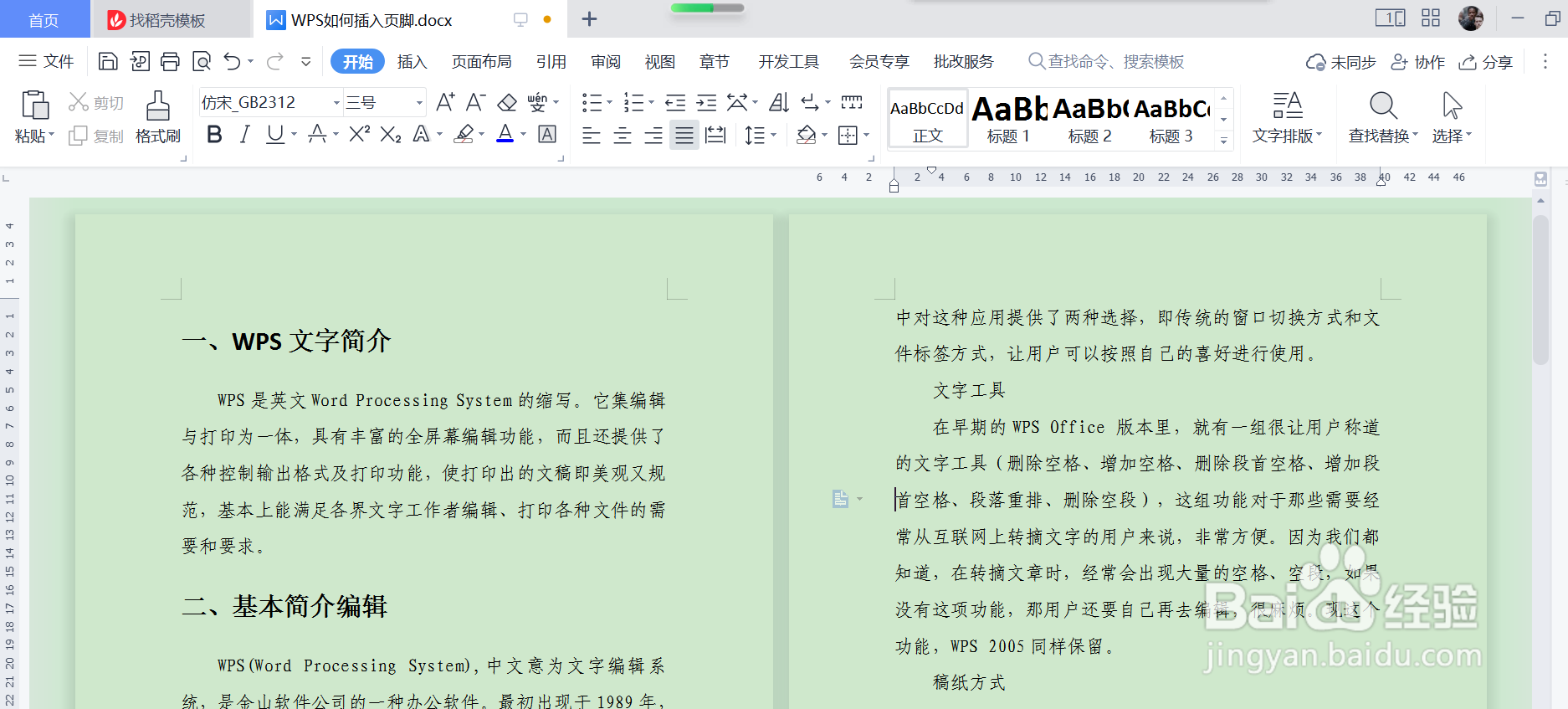Click the 协作 collaborate button
The width and height of the screenshot is (1568, 709).
click(x=1417, y=62)
